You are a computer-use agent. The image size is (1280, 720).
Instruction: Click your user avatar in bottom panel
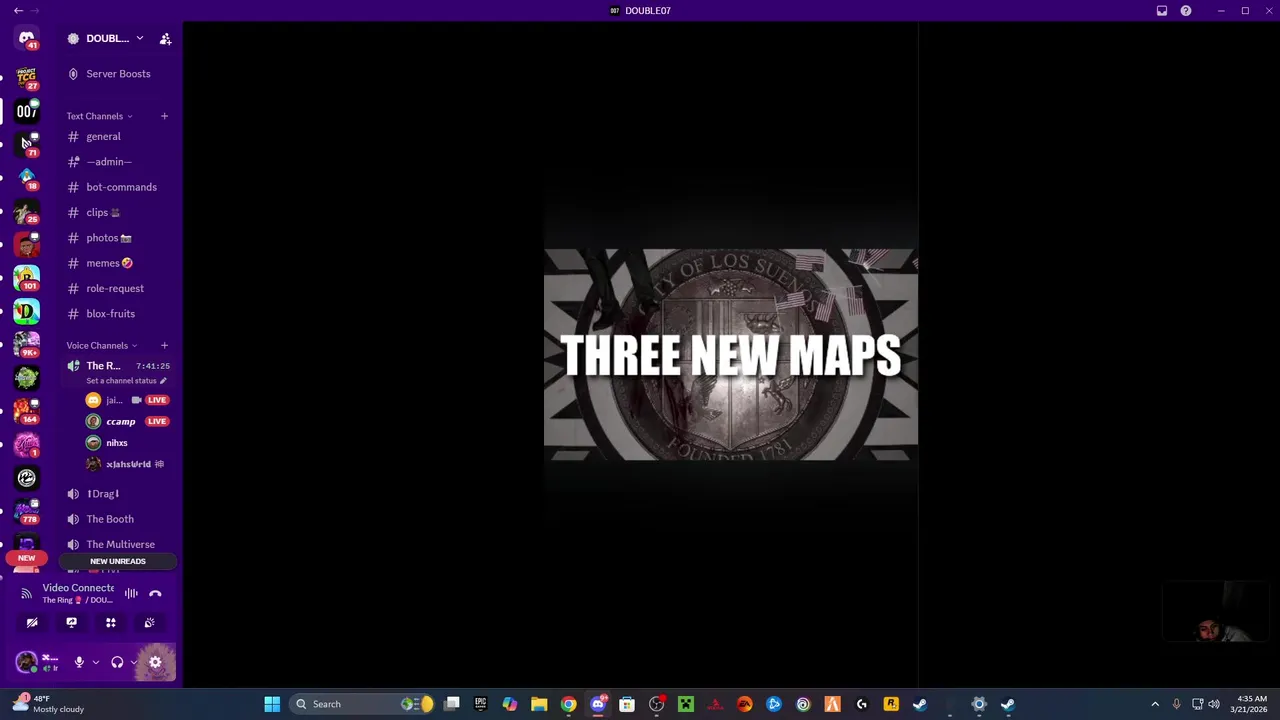[x=26, y=662]
